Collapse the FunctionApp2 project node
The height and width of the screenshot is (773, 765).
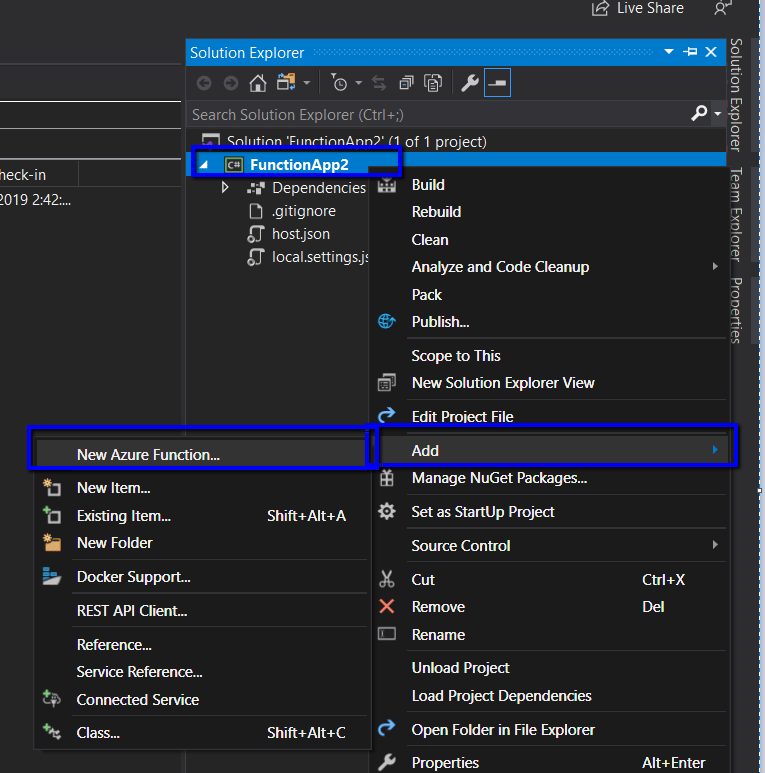click(205, 165)
